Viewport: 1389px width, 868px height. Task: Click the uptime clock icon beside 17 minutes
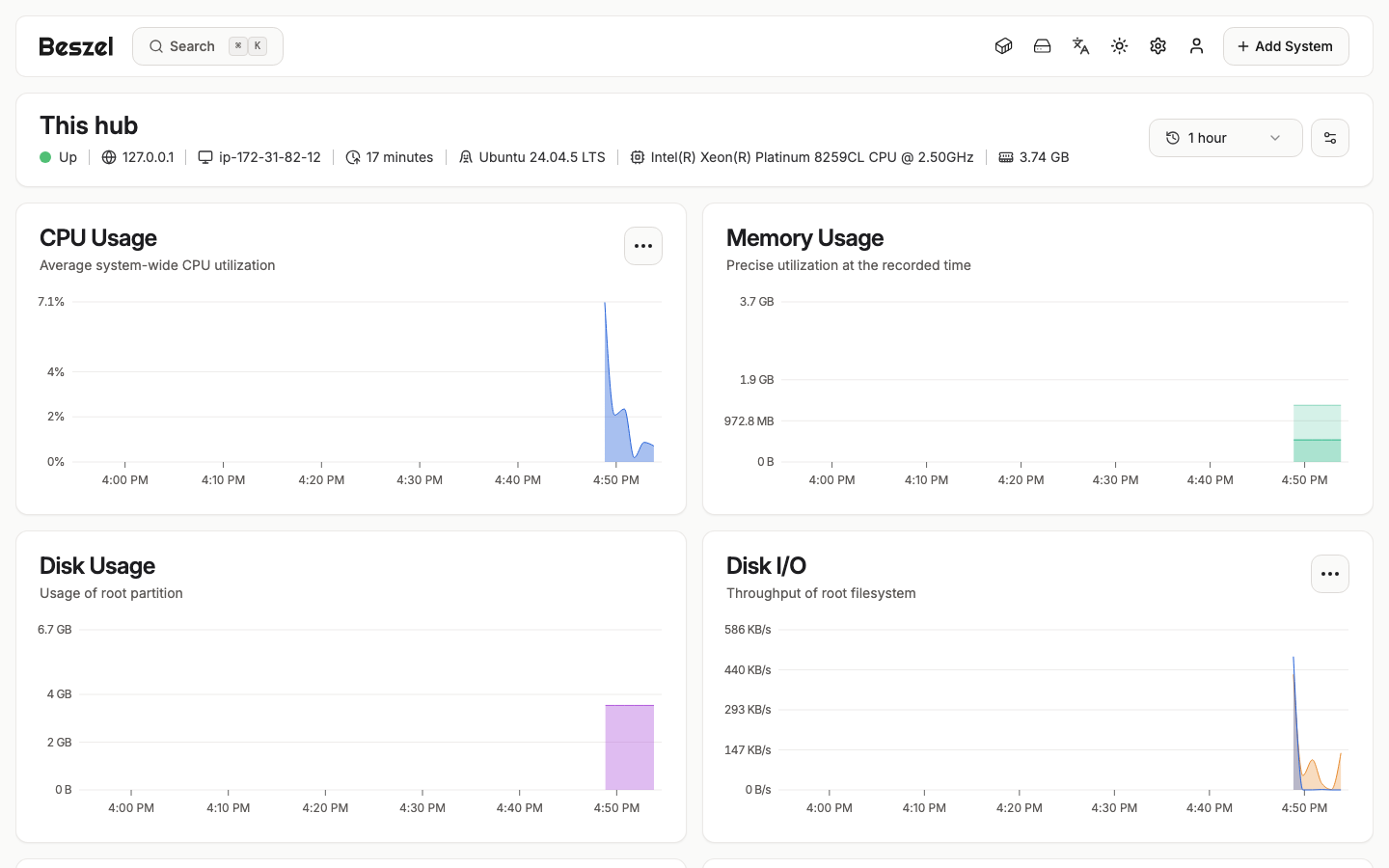click(x=353, y=157)
